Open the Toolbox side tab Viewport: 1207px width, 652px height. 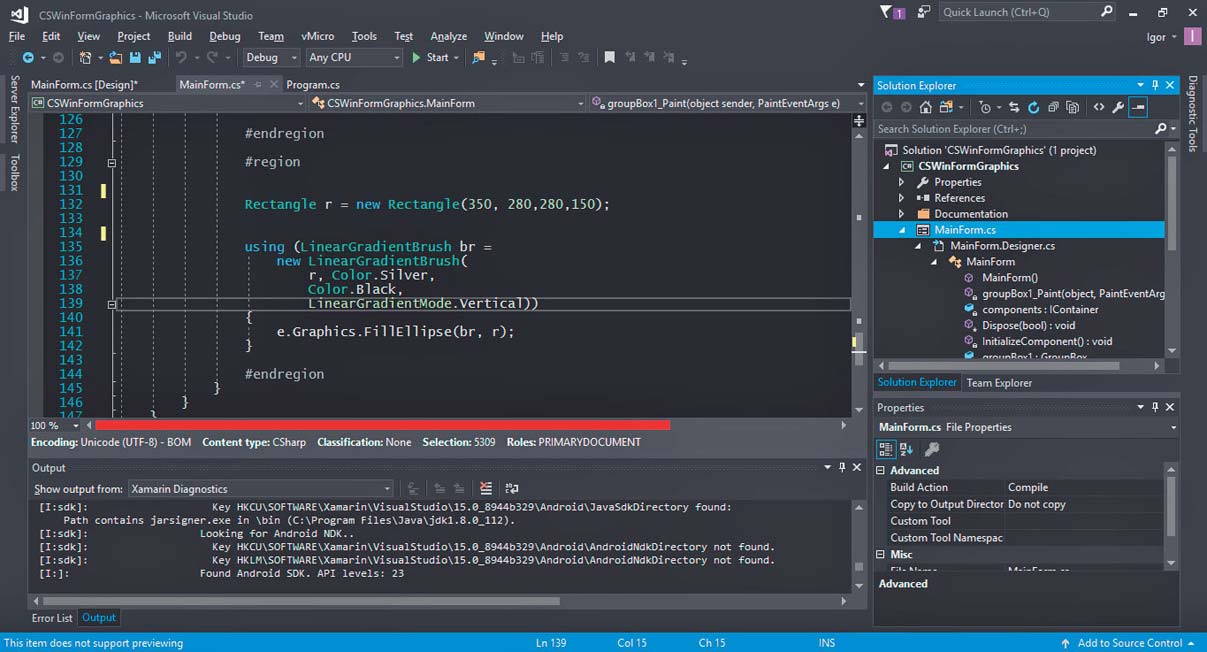[14, 173]
